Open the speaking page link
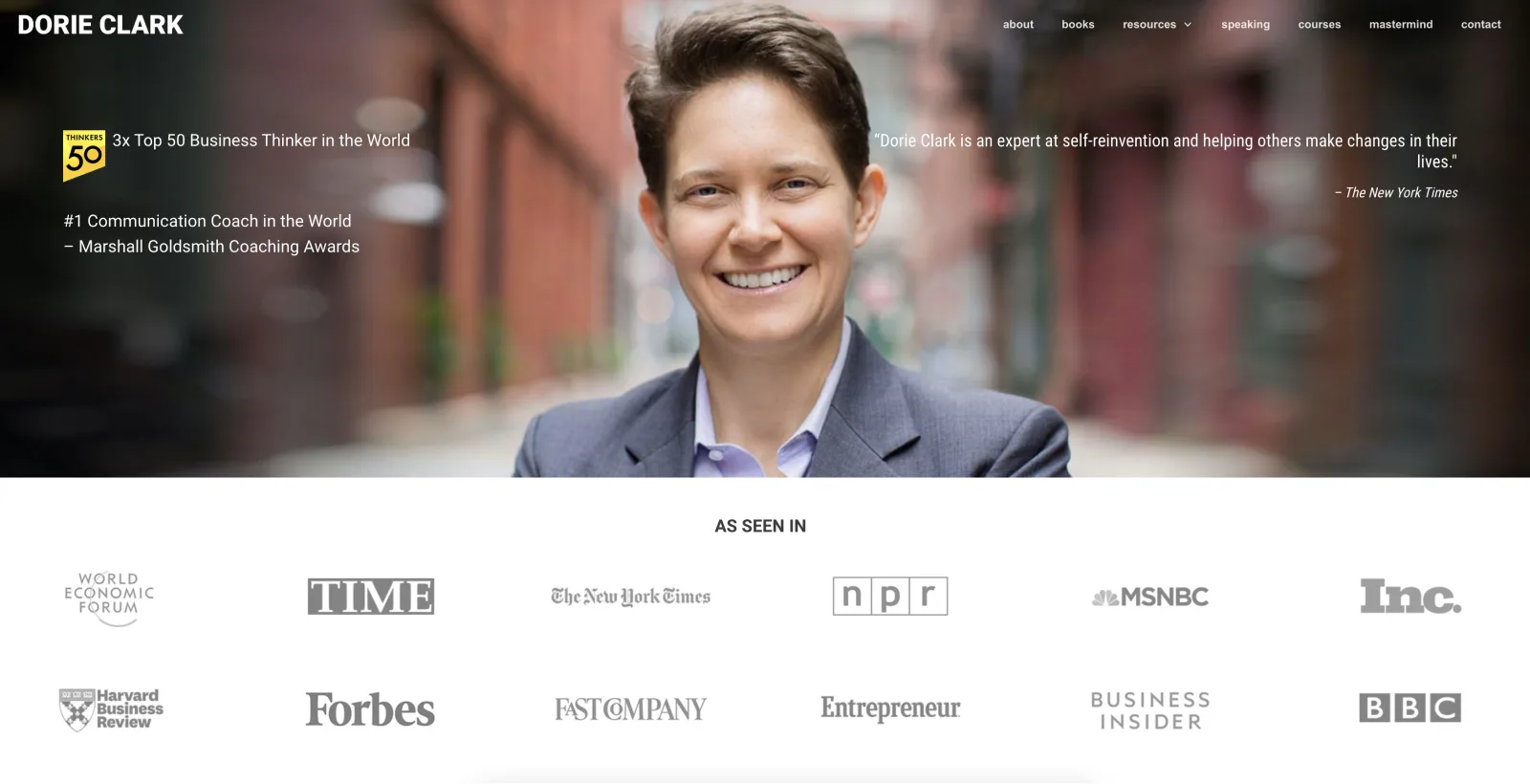 (x=1245, y=25)
